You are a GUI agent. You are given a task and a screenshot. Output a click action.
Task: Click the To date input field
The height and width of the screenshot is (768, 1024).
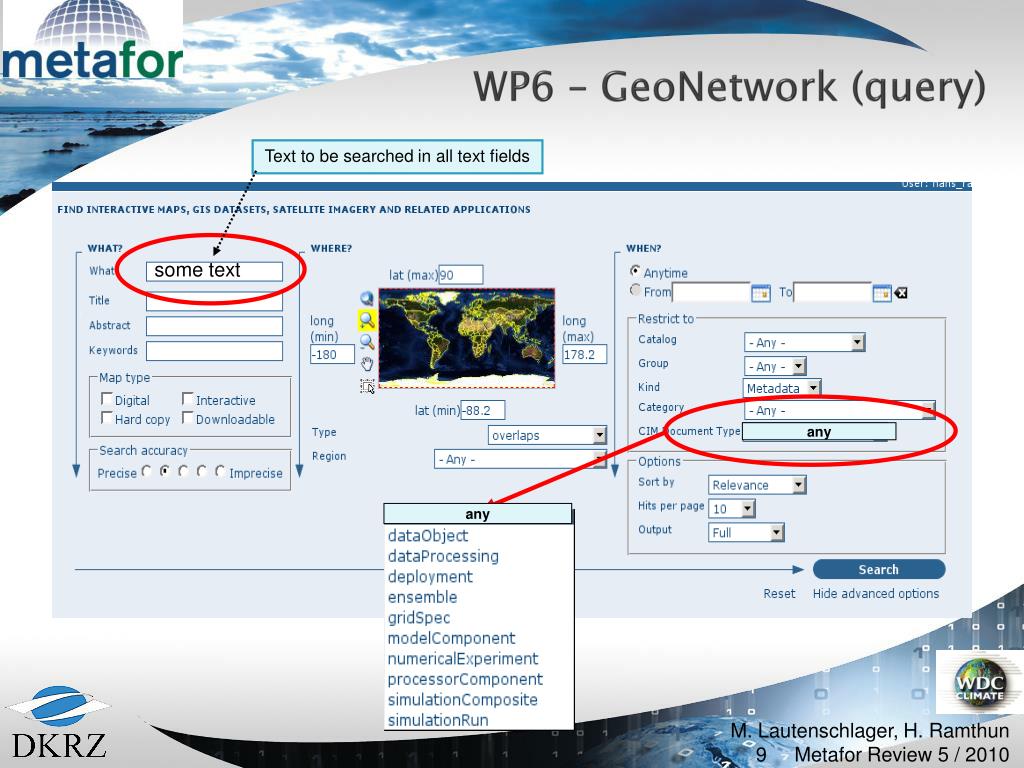[x=833, y=293]
